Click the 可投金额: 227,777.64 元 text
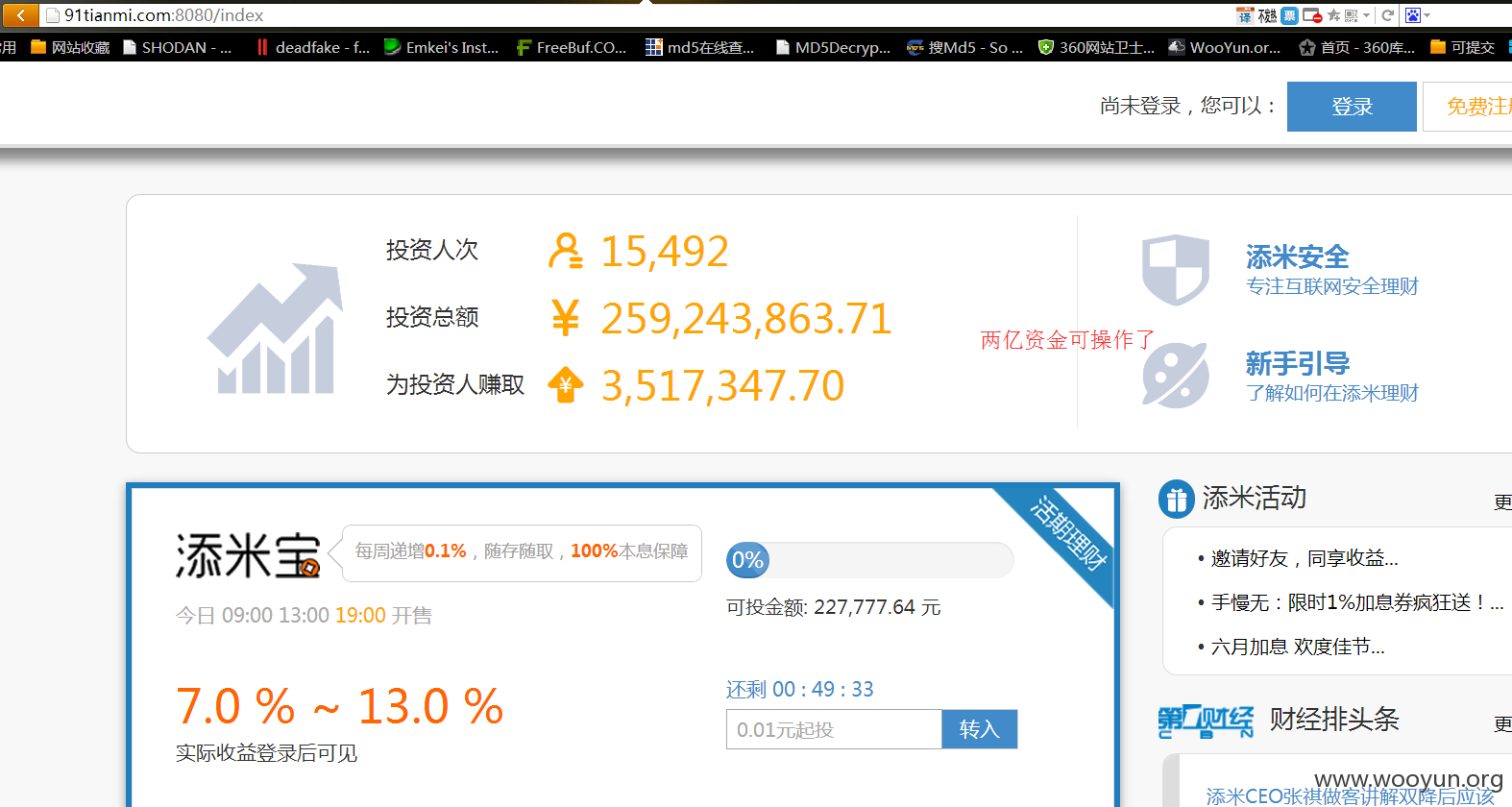This screenshot has width=1512, height=807. 833,607
